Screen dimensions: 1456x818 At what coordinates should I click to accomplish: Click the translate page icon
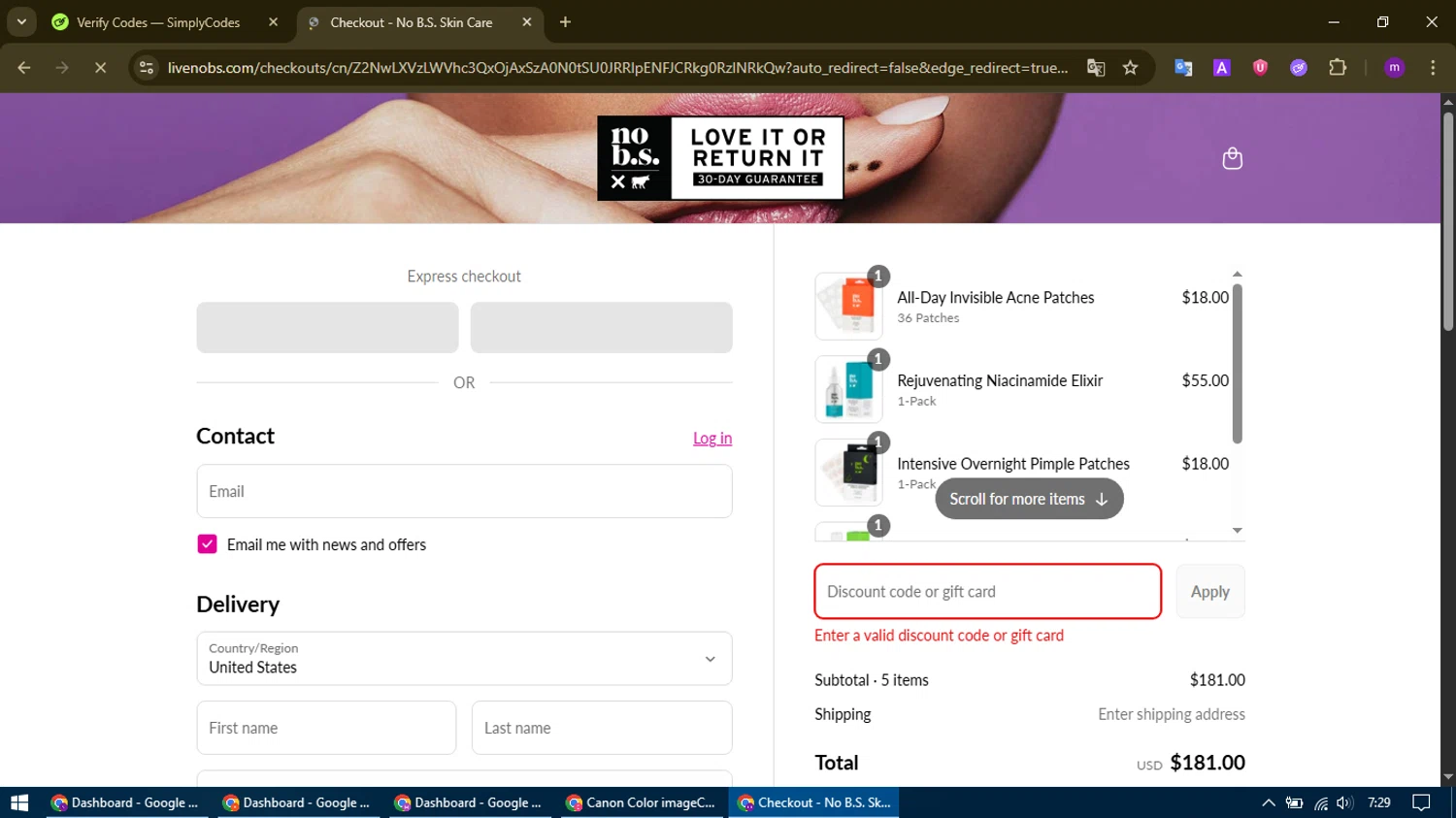(x=1096, y=68)
